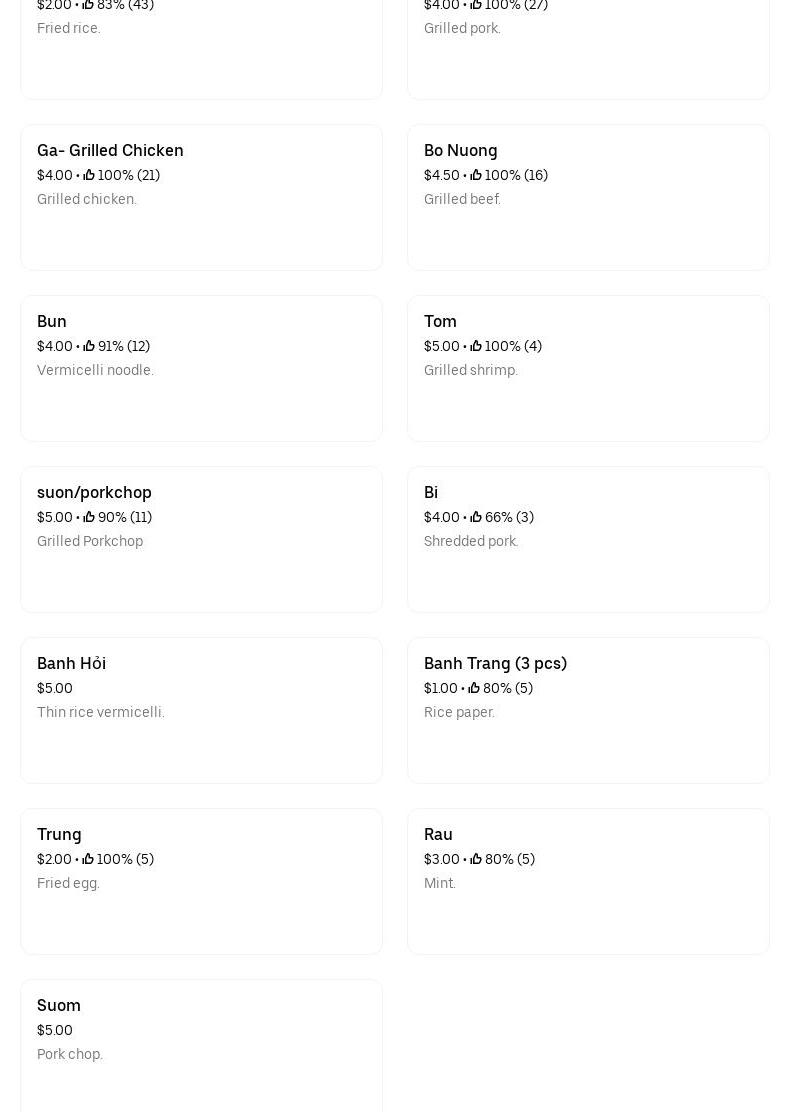Click thumbs-up icon on Ga- Grilled Chicken

(89, 175)
